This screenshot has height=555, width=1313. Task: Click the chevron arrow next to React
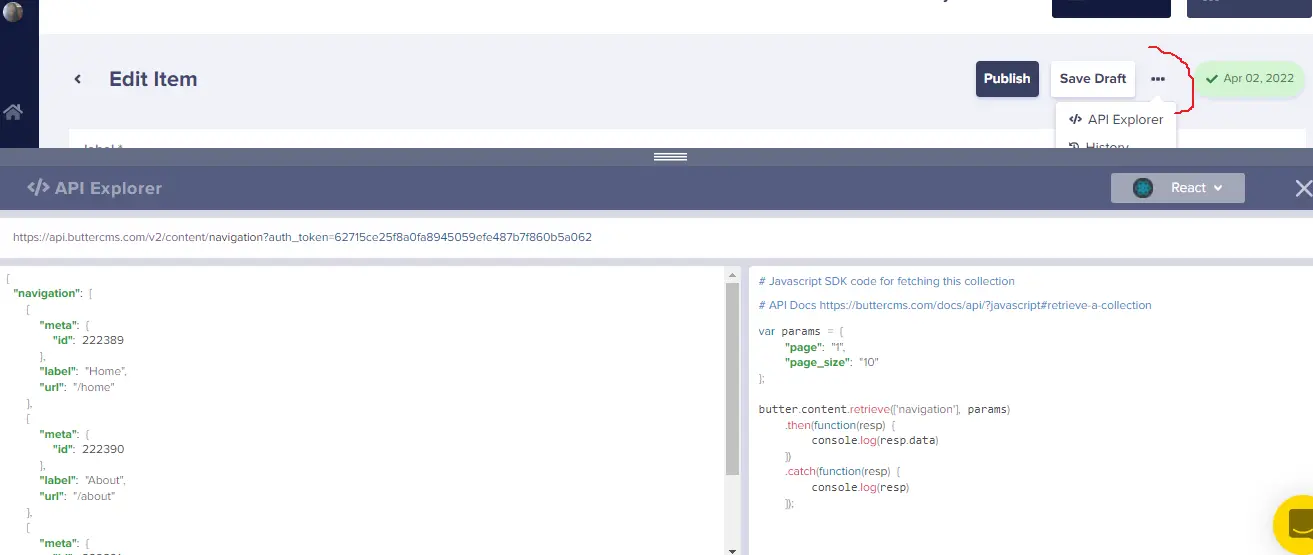coord(1218,188)
